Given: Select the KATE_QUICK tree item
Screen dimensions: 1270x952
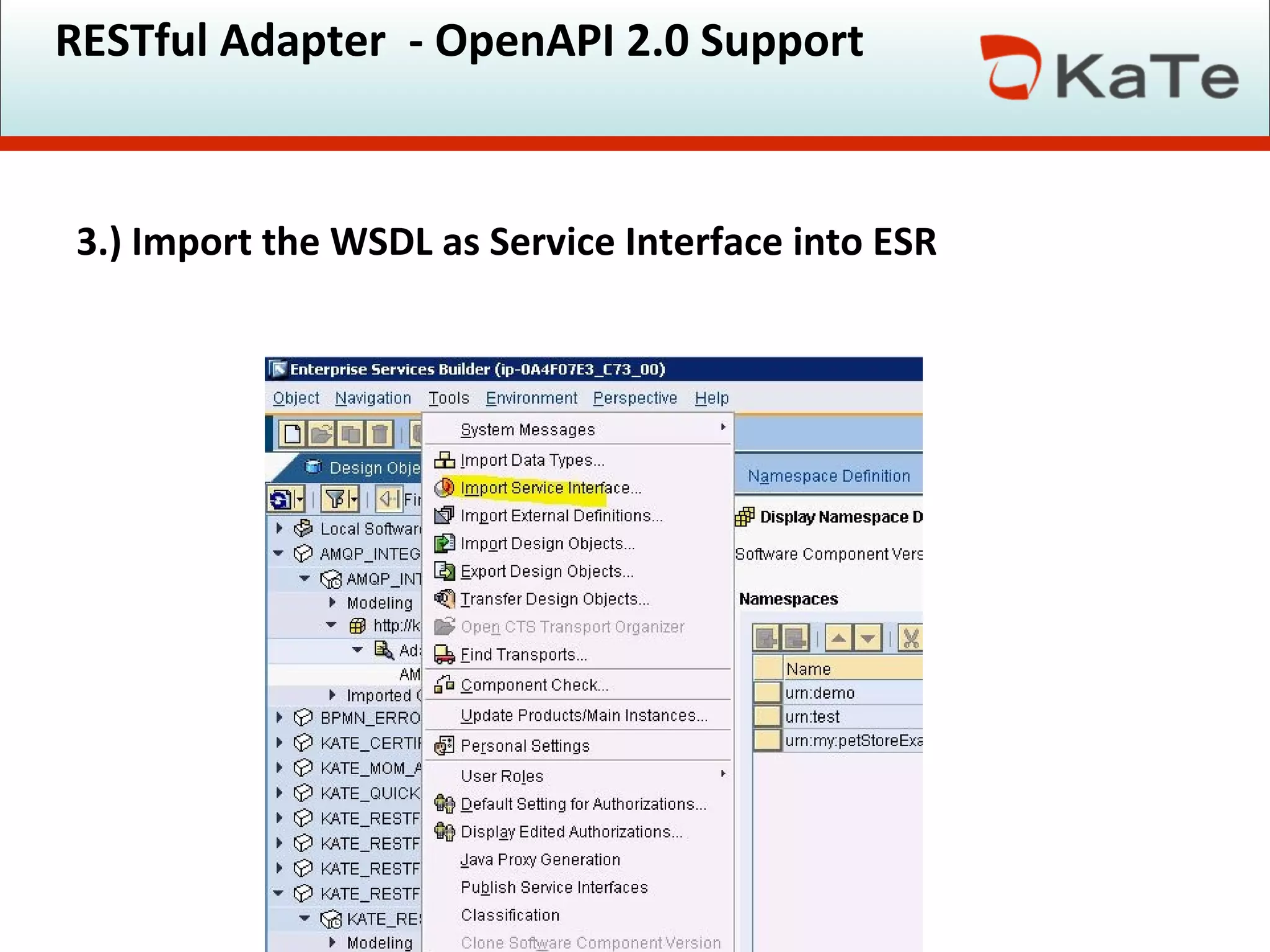Looking at the screenshot, I should 370,793.
